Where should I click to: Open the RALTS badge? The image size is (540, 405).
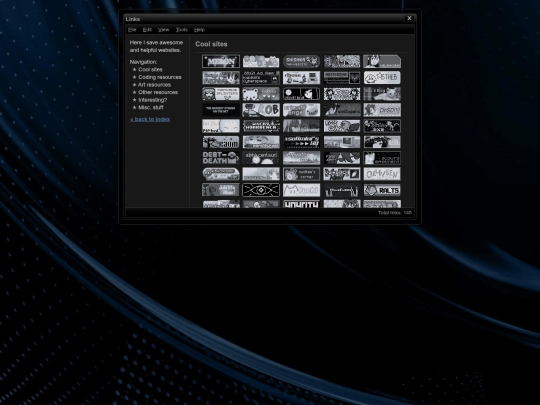pyautogui.click(x=382, y=190)
